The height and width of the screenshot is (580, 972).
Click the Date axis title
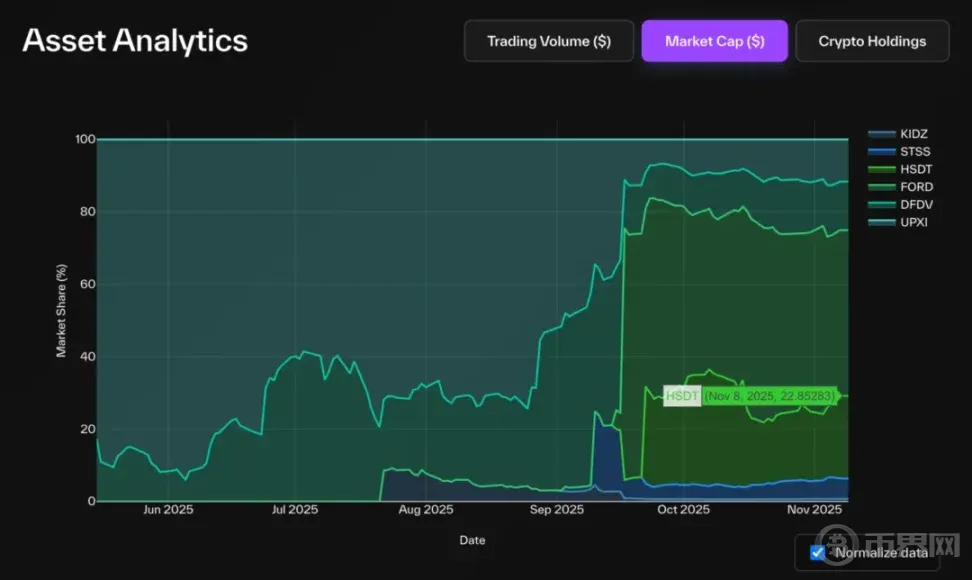click(x=472, y=540)
